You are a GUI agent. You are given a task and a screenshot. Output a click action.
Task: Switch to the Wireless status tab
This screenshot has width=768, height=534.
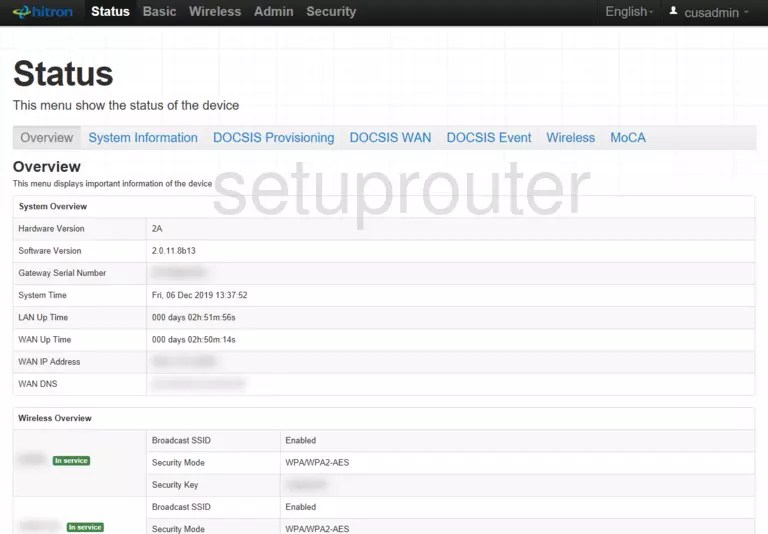[571, 138]
